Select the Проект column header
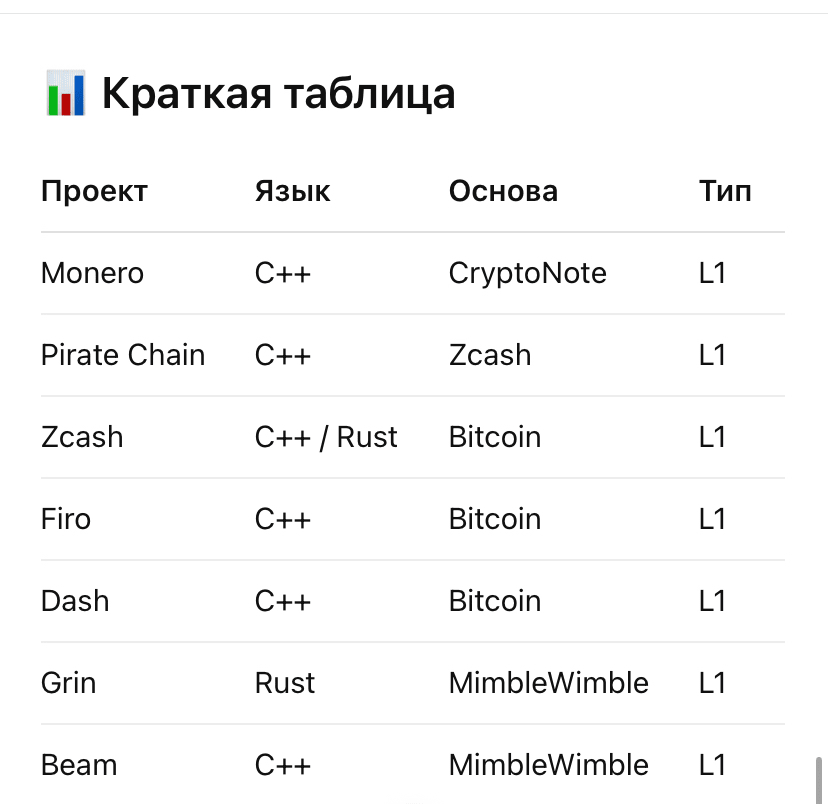Image resolution: width=828 pixels, height=804 pixels. pyautogui.click(x=94, y=191)
